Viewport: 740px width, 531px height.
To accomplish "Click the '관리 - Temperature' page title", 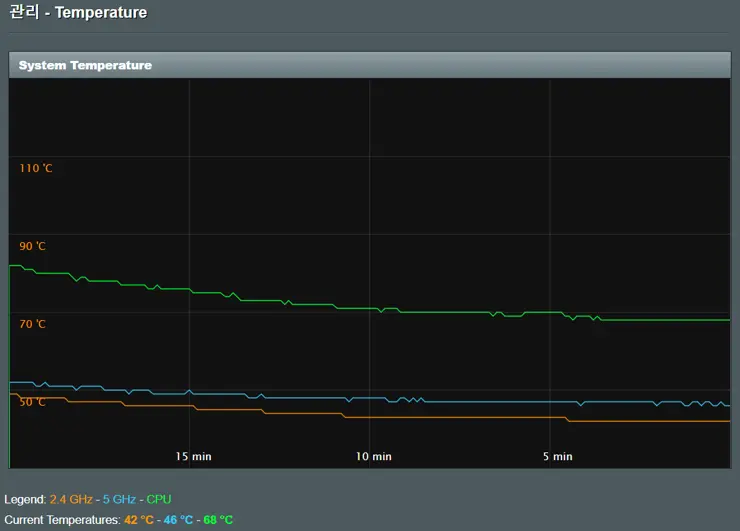I will pyautogui.click(x=78, y=13).
